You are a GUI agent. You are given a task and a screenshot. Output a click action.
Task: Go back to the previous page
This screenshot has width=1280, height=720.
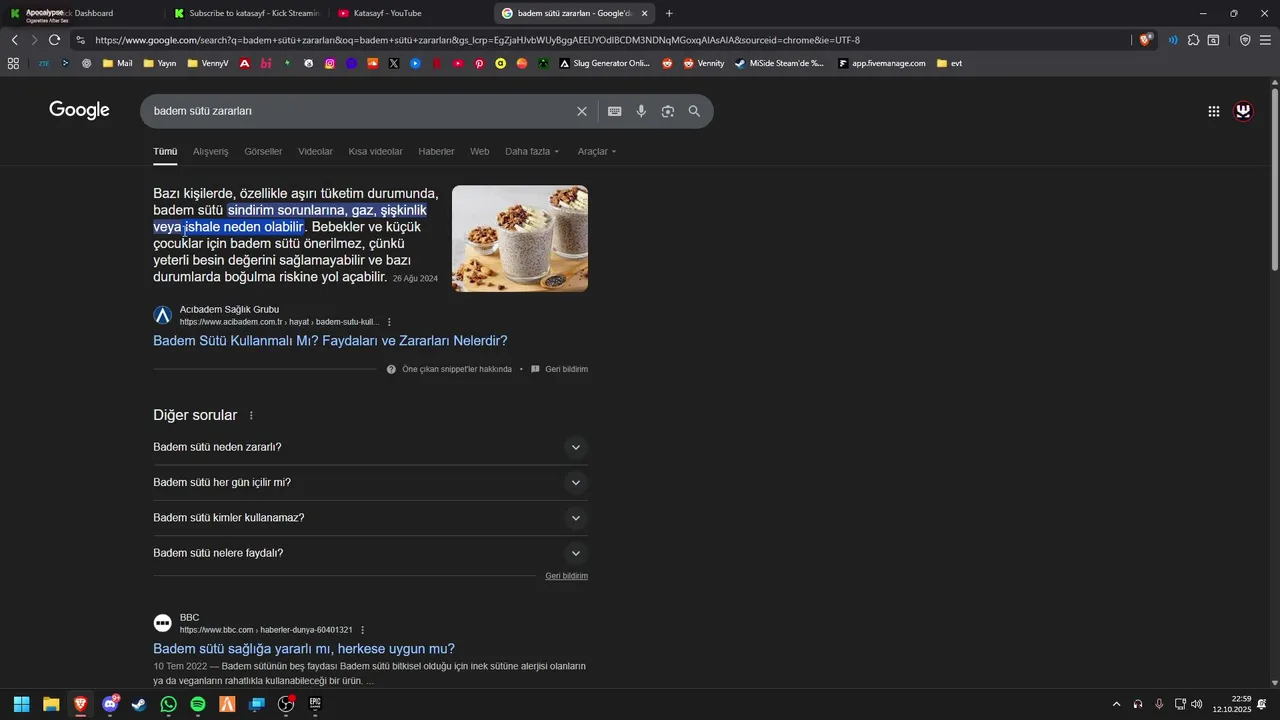pos(15,40)
